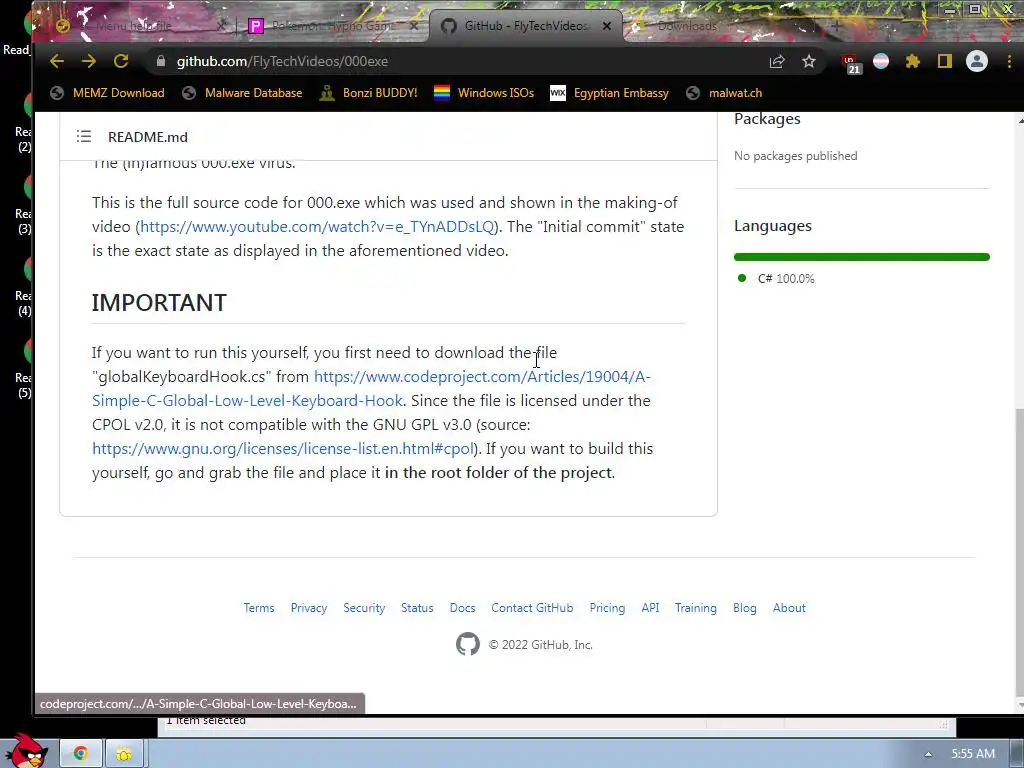Screen dimensions: 1024x768
Task: Click the green C# language bar
Action: point(861,257)
